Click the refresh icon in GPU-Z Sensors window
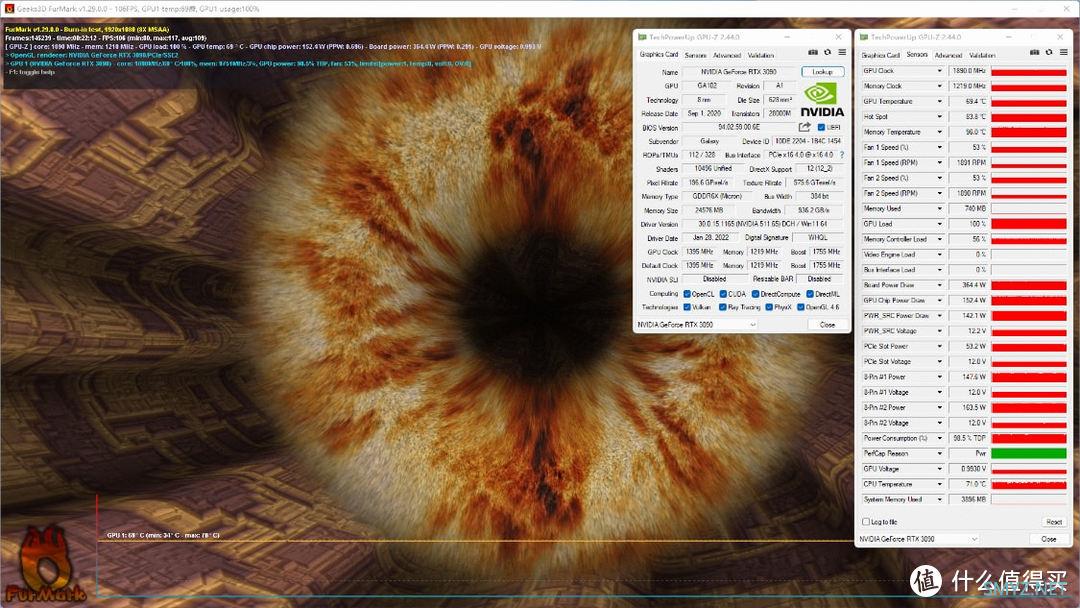Viewport: 1080px width, 608px height. [1049, 52]
